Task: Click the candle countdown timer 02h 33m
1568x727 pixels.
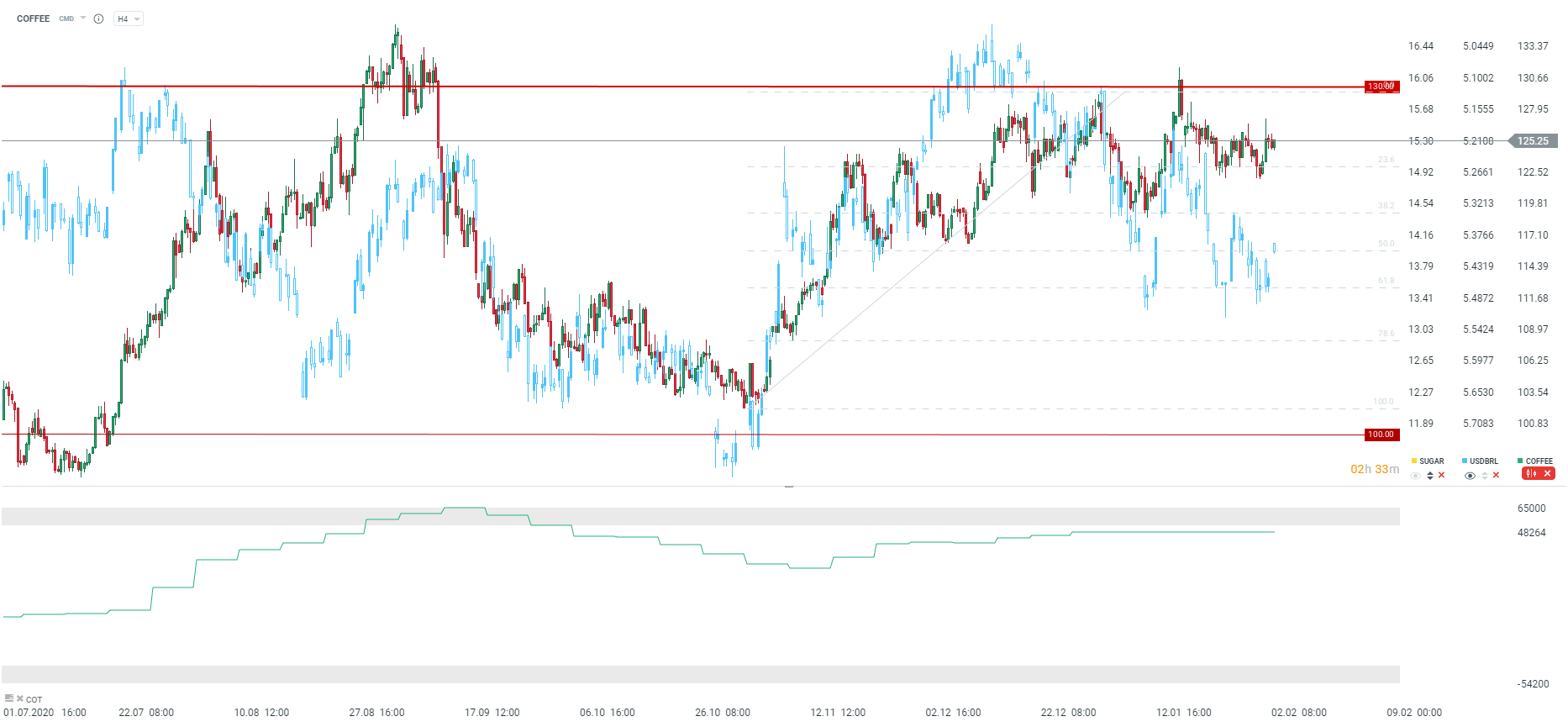Action: click(x=1375, y=469)
